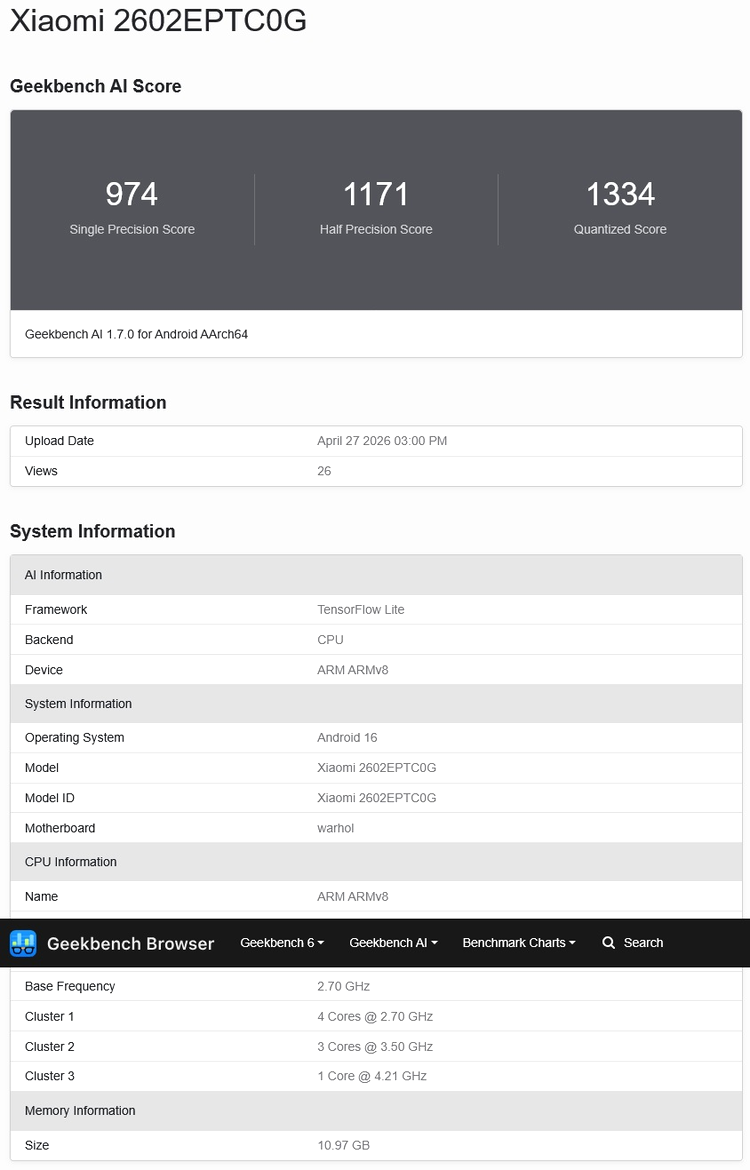Click the Half Precision Score value 1171

point(376,194)
